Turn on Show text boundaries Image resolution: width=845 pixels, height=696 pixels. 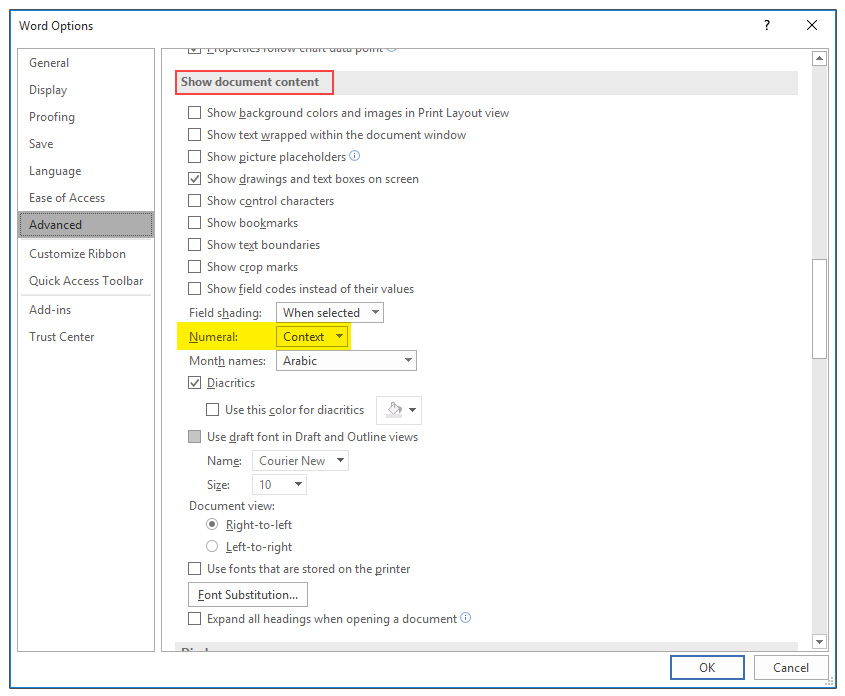194,245
